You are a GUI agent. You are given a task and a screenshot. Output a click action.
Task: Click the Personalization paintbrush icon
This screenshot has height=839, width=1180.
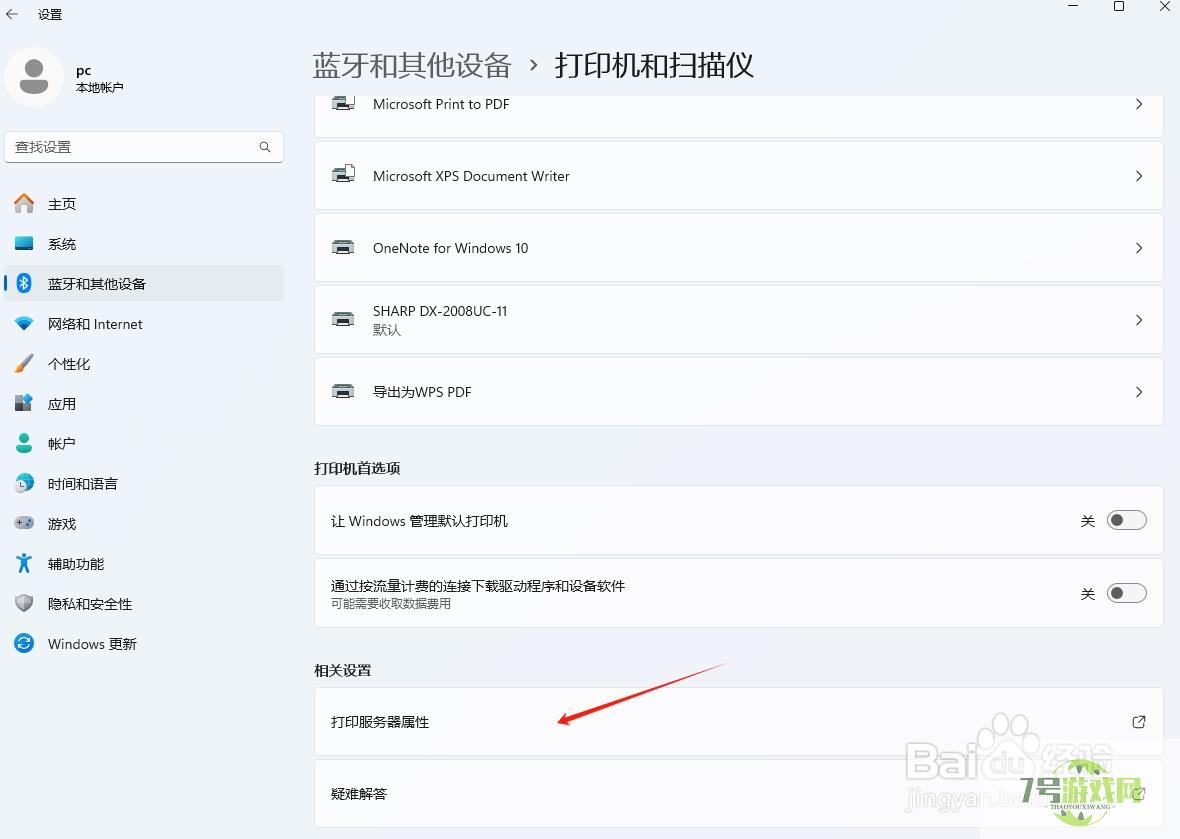coord(24,363)
